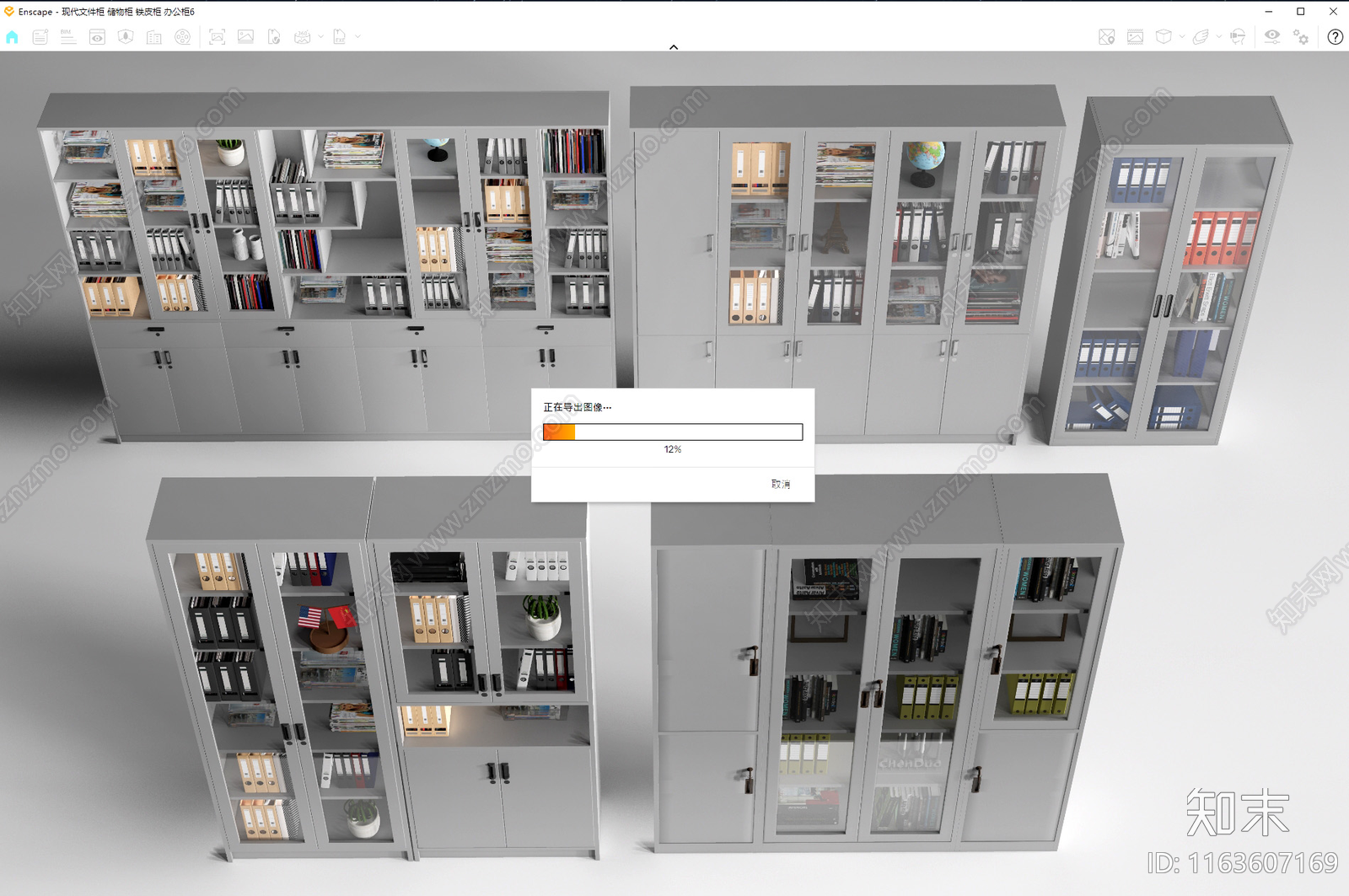The width and height of the screenshot is (1349, 896).
Task: Enable the VR headset icon
Action: (1238, 37)
